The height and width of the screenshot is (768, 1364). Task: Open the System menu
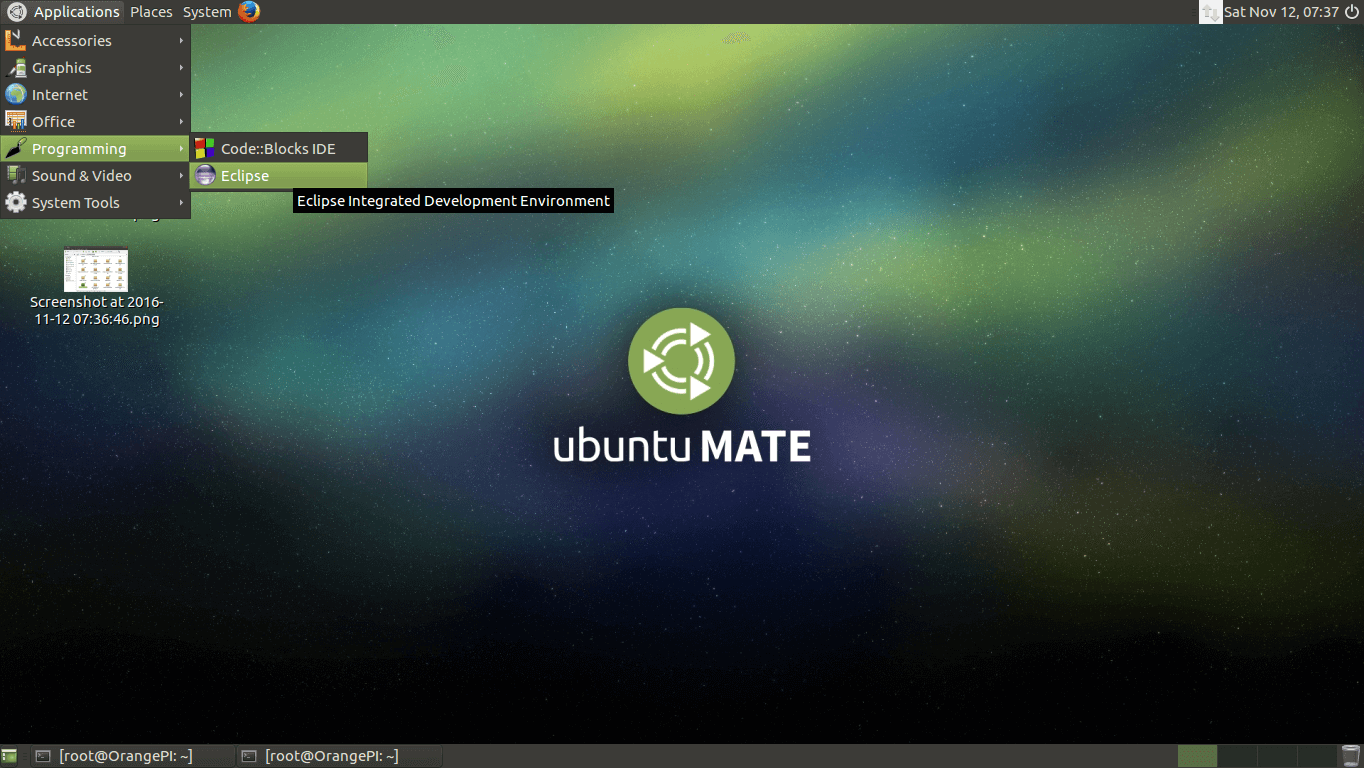(x=207, y=12)
